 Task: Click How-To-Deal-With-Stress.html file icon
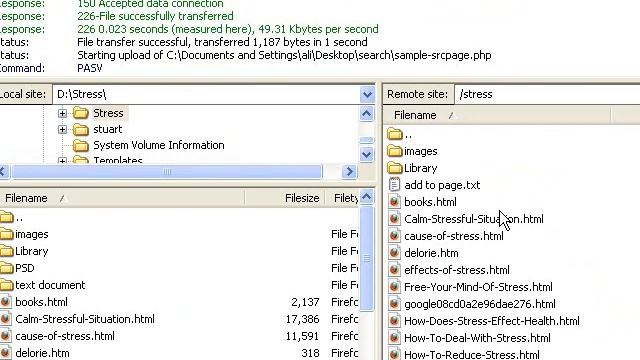pyautogui.click(x=394, y=338)
